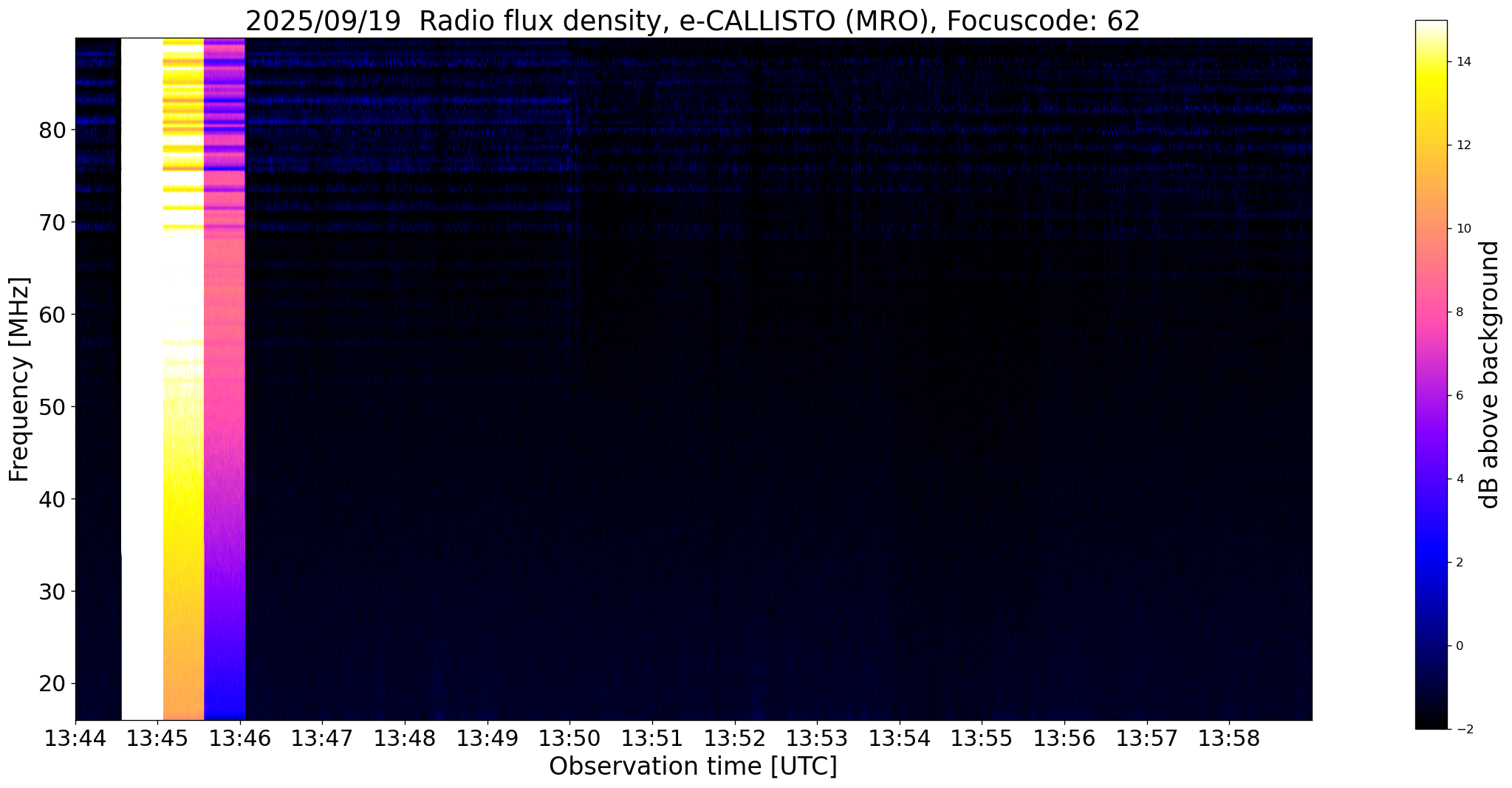Click the 40 MHz frequency tick label
The width and height of the screenshot is (1512, 788).
tap(52, 499)
